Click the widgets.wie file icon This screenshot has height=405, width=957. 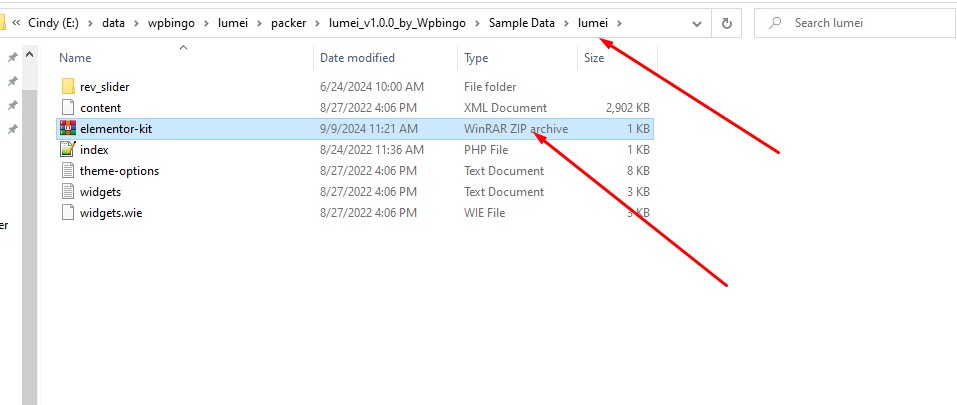tap(68, 213)
